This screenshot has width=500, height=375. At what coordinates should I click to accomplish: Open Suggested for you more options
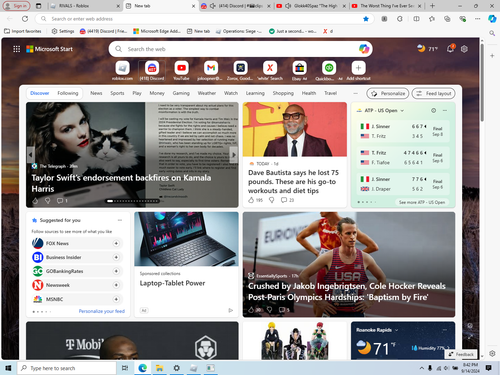point(120,220)
